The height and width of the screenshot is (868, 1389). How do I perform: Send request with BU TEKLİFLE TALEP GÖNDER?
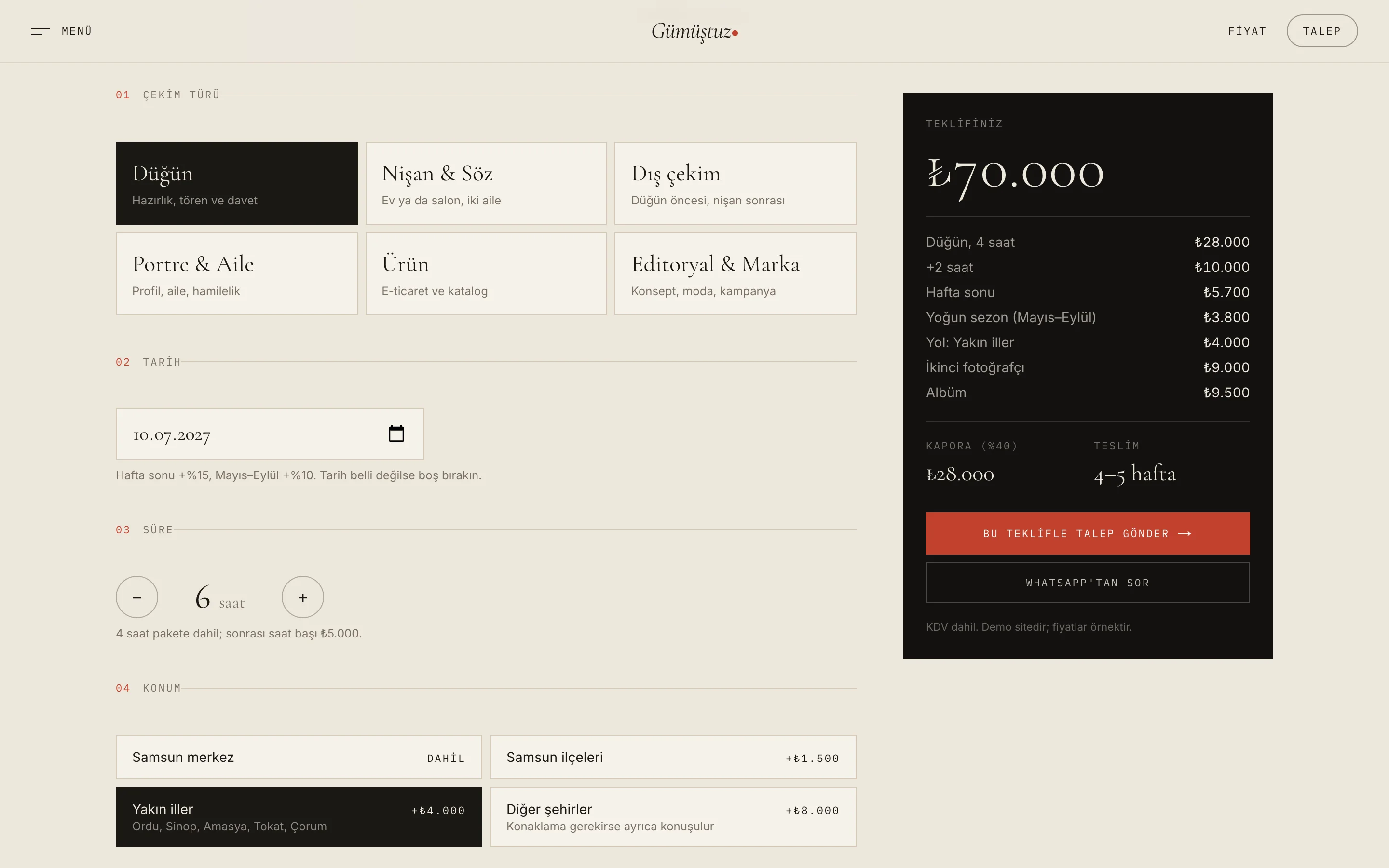click(1088, 533)
